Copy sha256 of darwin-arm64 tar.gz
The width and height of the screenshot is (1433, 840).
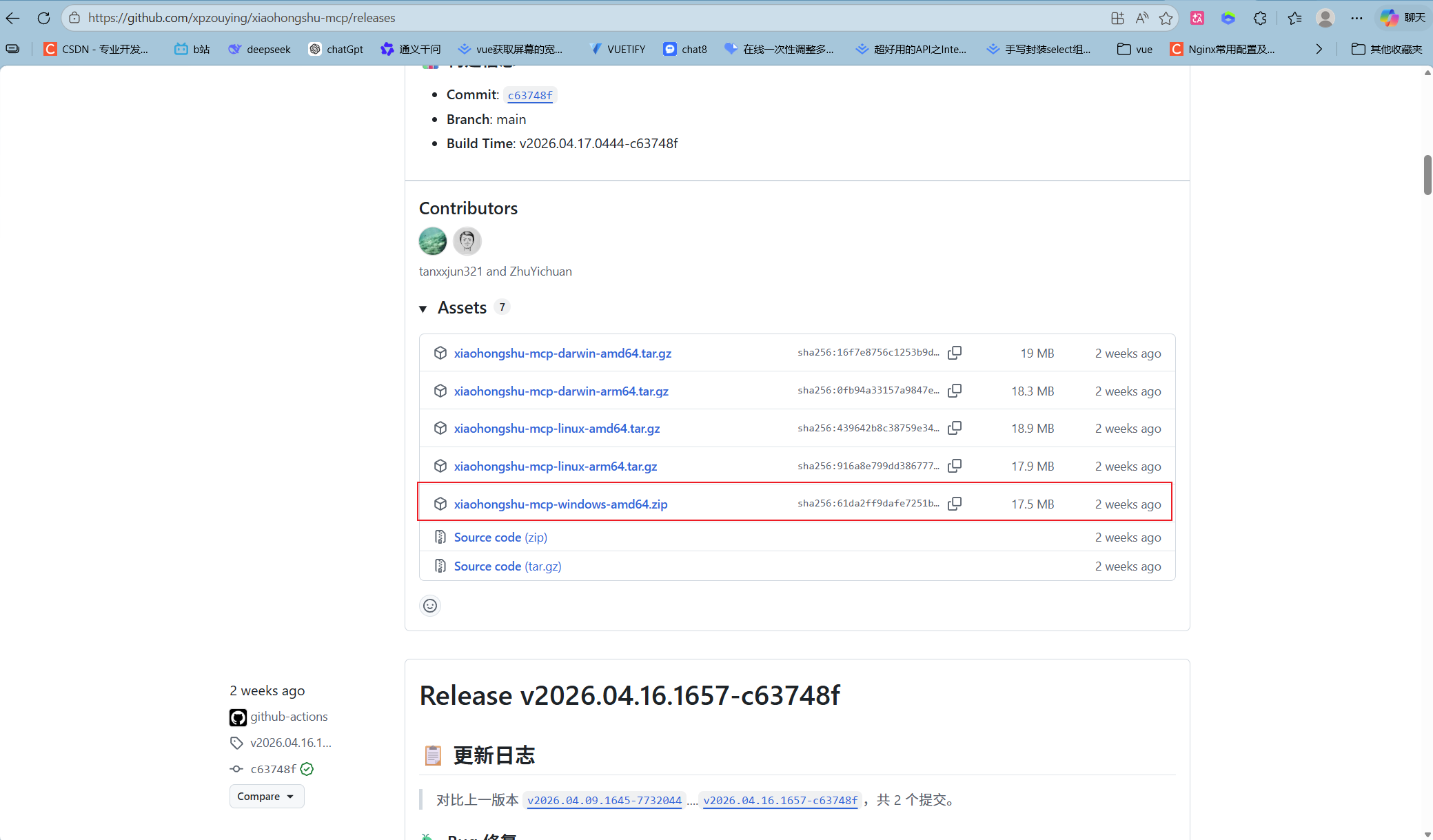[955, 391]
